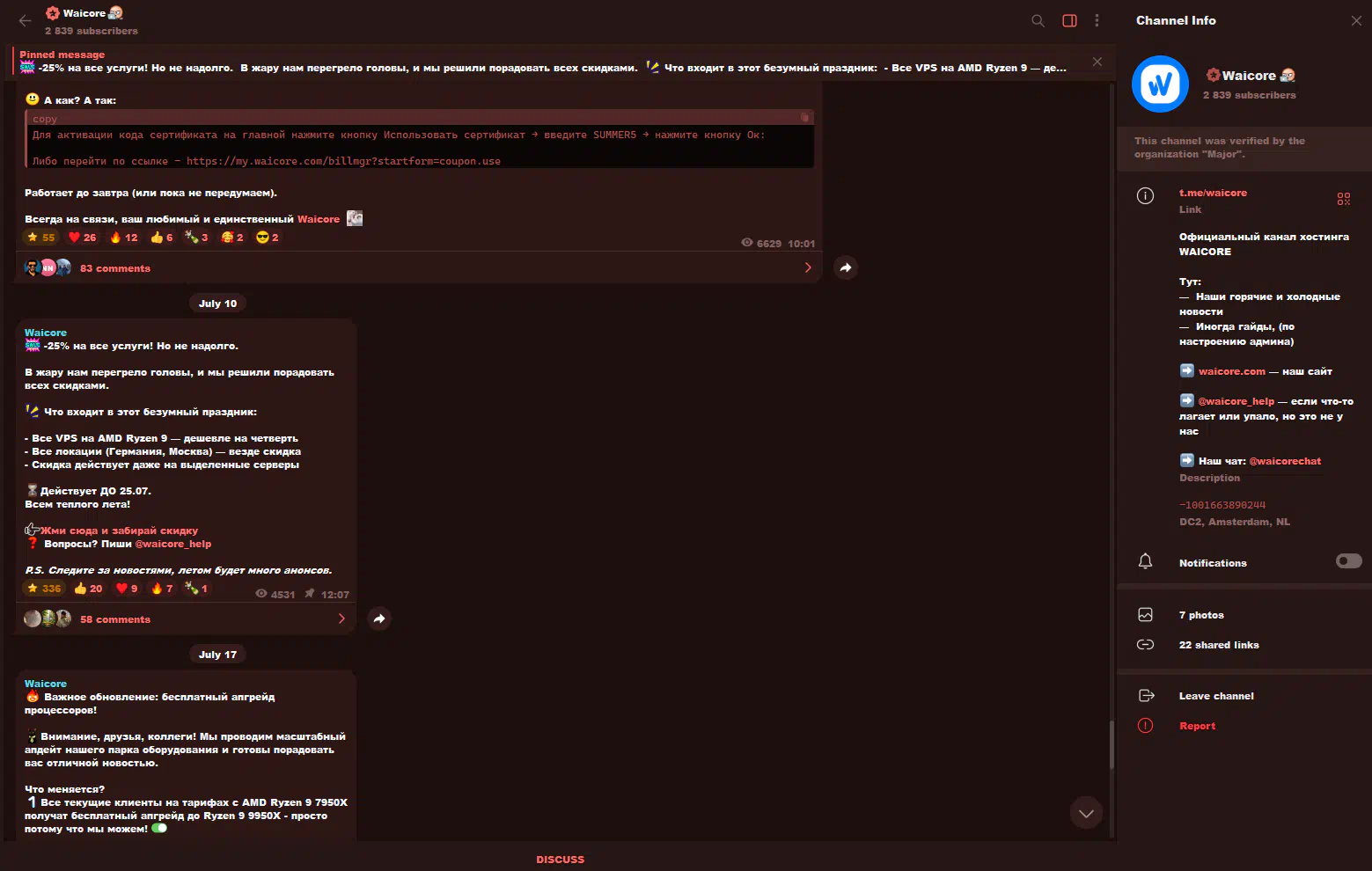The width and height of the screenshot is (1372, 871).
Task: Open @waicorechat link
Action: point(1285,461)
